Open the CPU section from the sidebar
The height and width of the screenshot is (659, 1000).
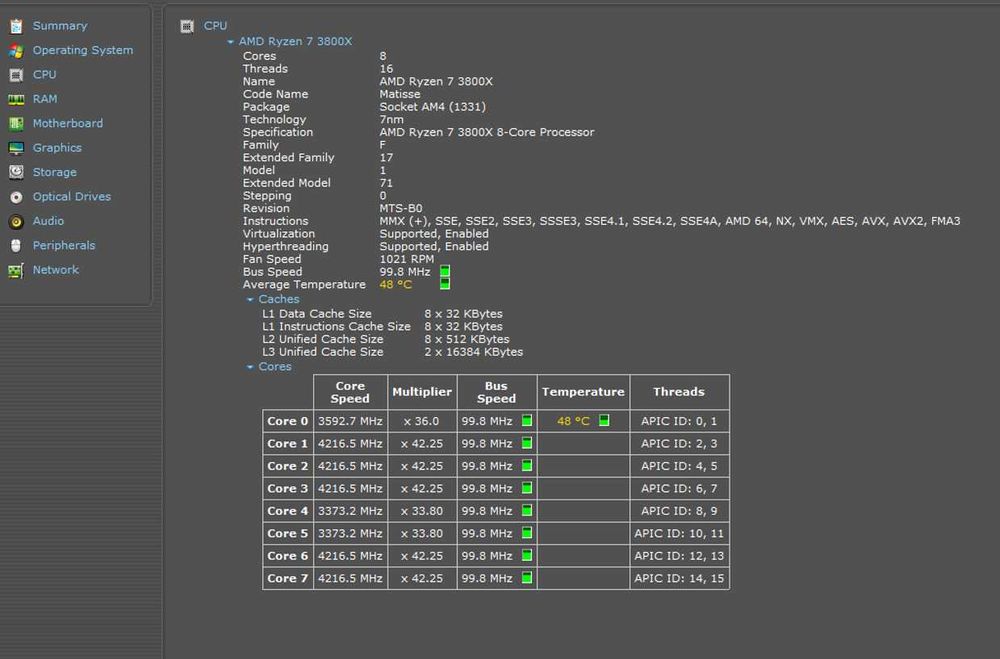tap(45, 75)
